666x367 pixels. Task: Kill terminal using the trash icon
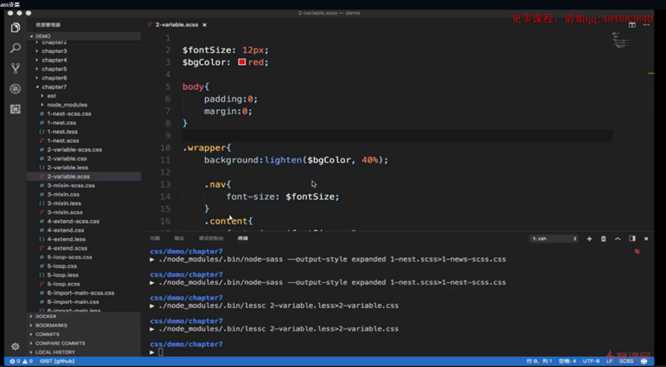click(603, 239)
